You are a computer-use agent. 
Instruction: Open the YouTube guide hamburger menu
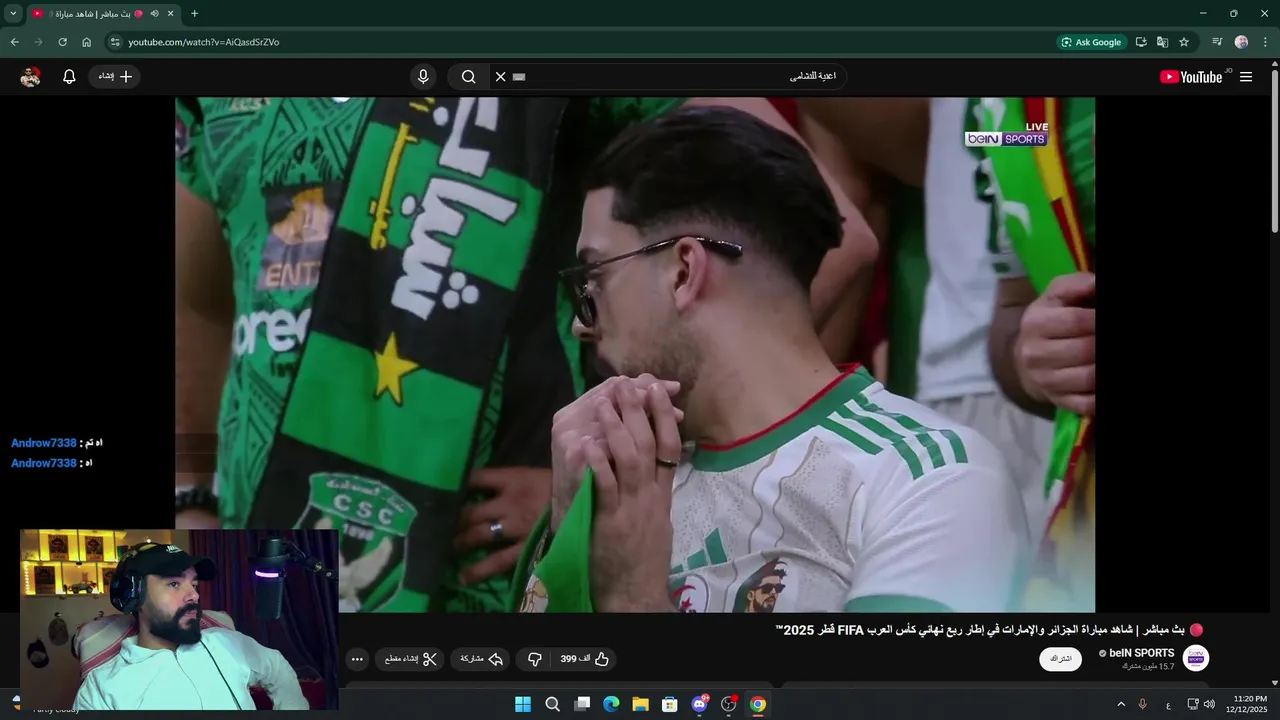(x=1246, y=77)
